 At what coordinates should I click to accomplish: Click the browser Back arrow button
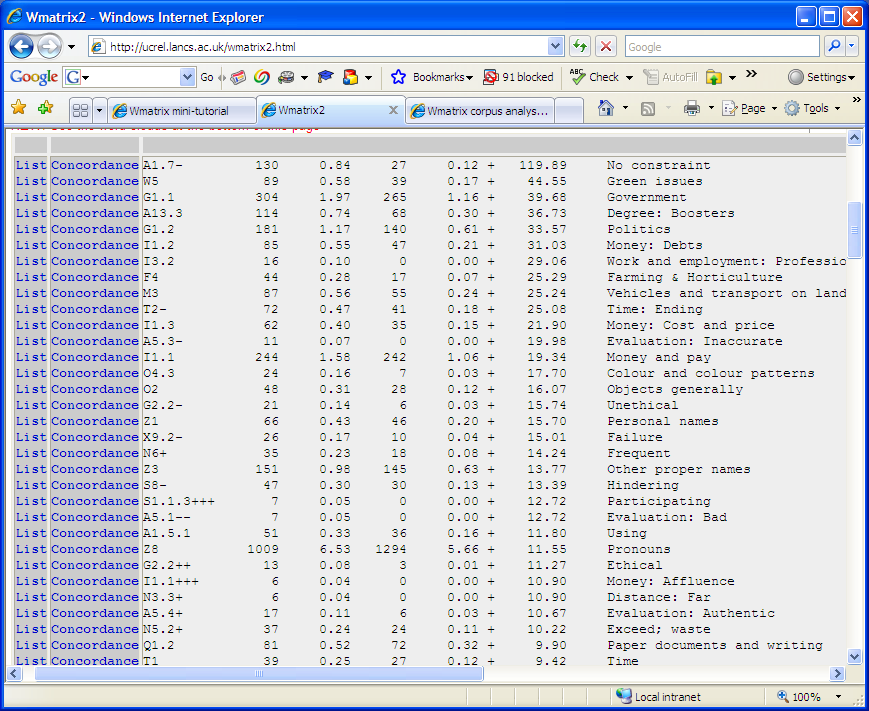point(22,46)
